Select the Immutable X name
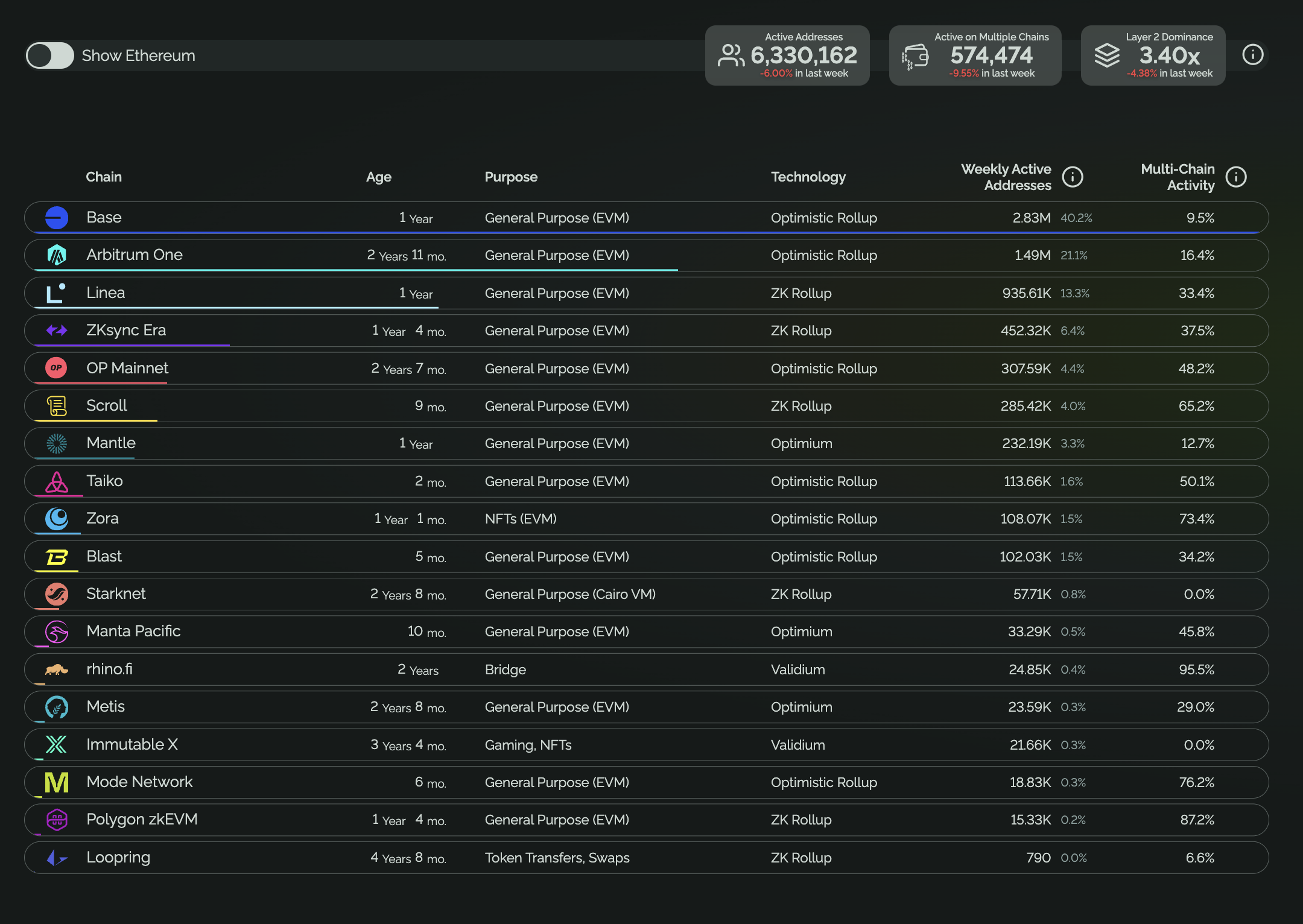Screen dimensions: 1303x924 132,744
